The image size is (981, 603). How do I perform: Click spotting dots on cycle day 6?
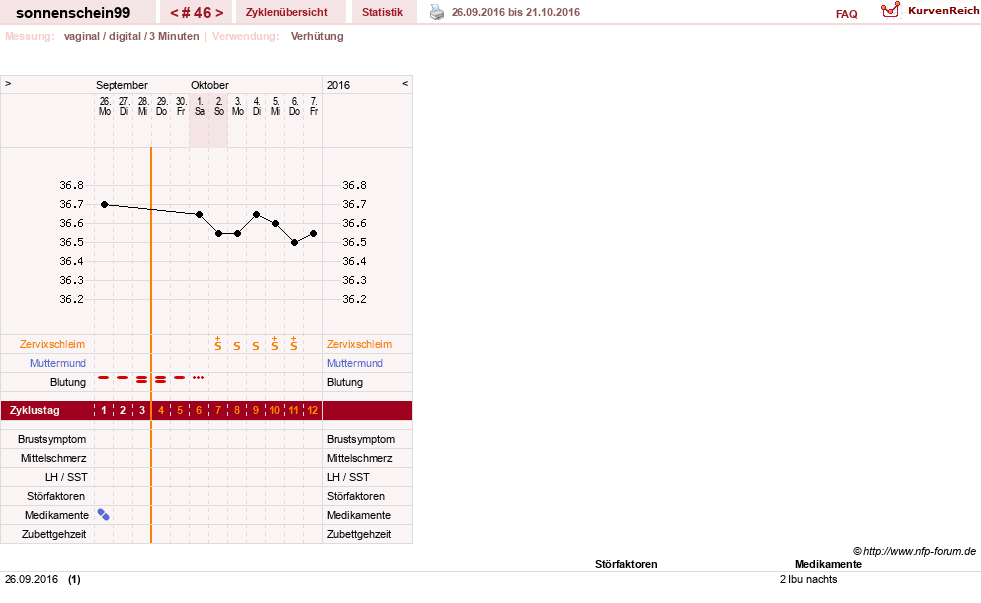pyautogui.click(x=198, y=378)
